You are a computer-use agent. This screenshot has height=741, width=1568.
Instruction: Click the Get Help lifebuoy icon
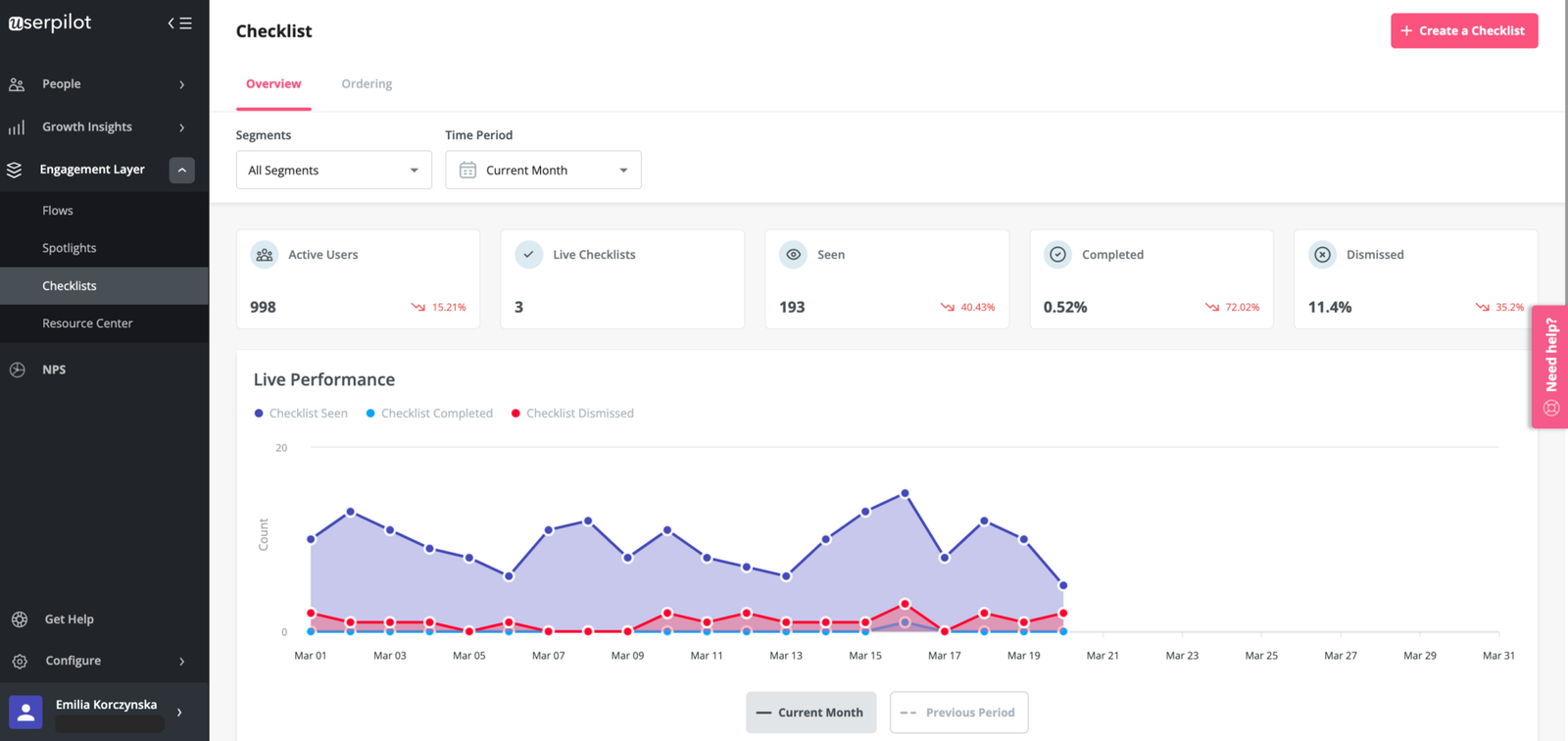coord(20,619)
